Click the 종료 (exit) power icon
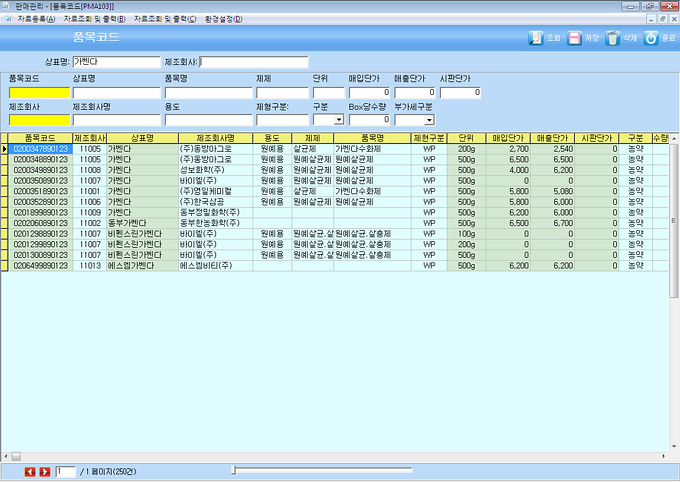The image size is (680, 482). (x=651, y=38)
